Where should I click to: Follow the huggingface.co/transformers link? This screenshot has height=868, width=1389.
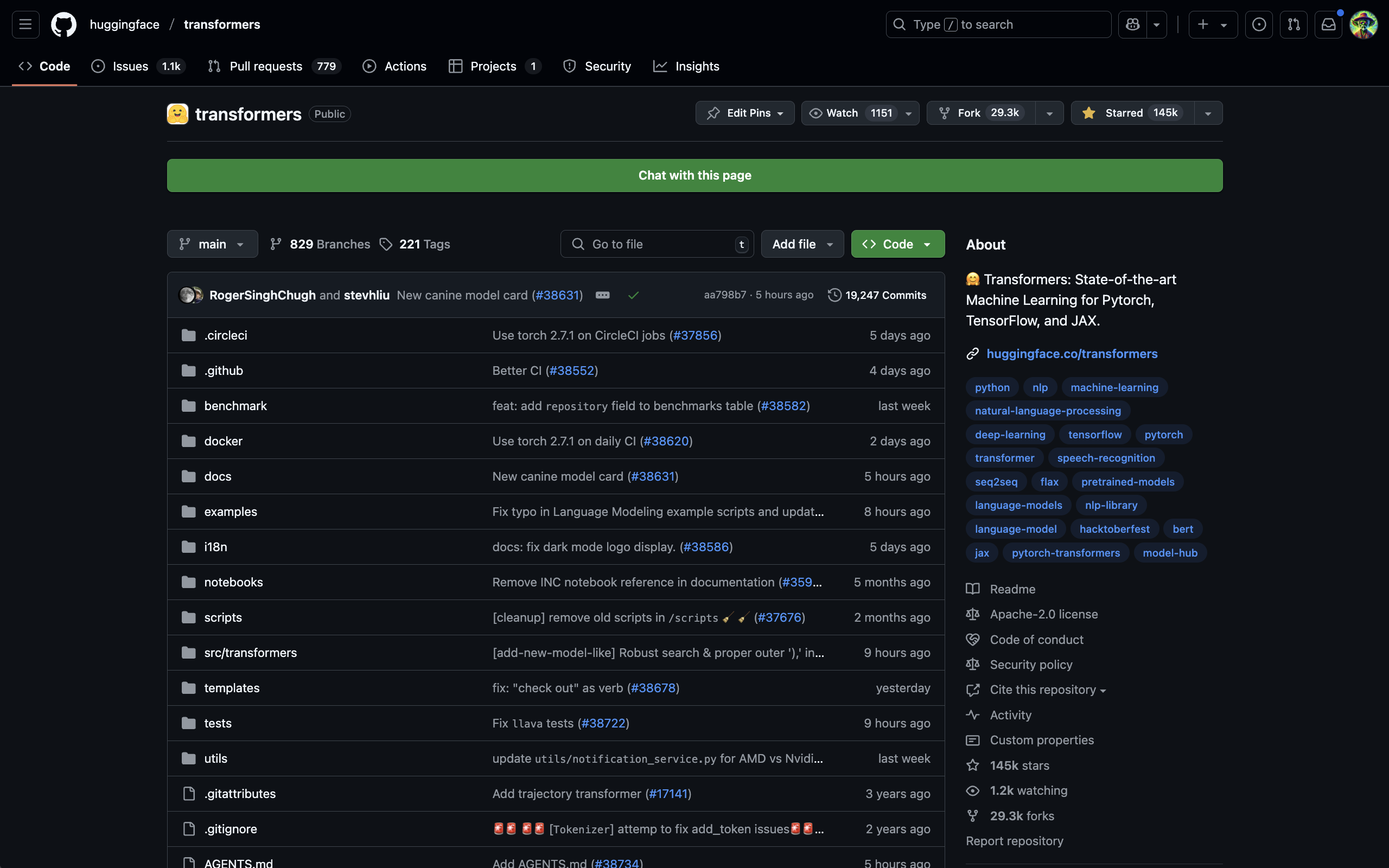[x=1072, y=353]
